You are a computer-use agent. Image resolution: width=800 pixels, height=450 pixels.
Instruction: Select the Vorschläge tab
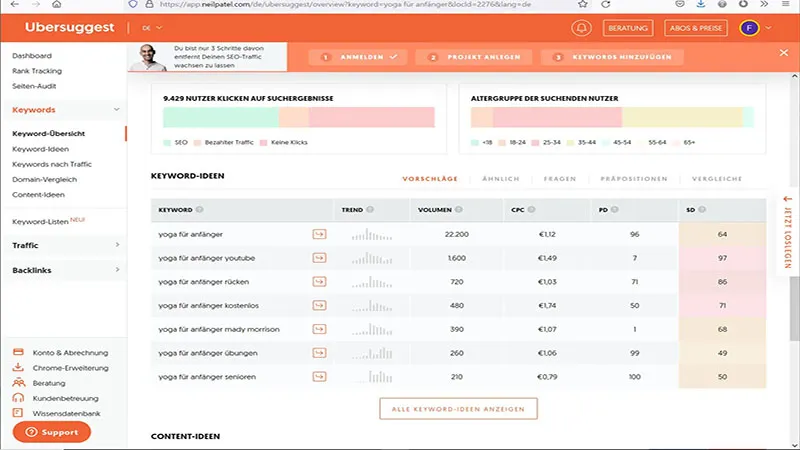430,179
